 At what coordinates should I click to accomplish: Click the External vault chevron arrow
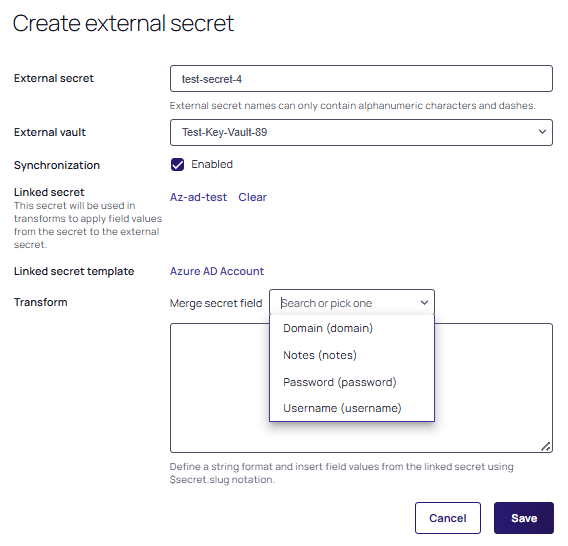[x=542, y=132]
